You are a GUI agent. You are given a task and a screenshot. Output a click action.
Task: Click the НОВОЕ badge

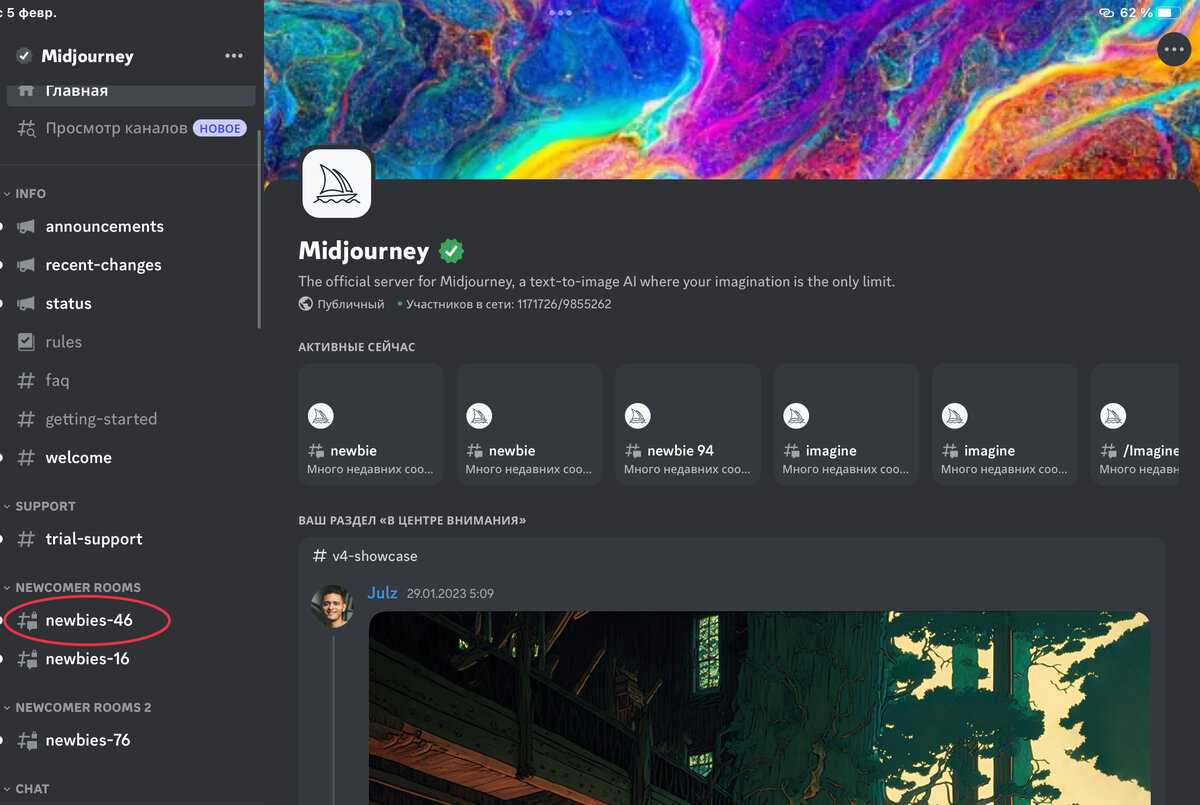coord(219,128)
